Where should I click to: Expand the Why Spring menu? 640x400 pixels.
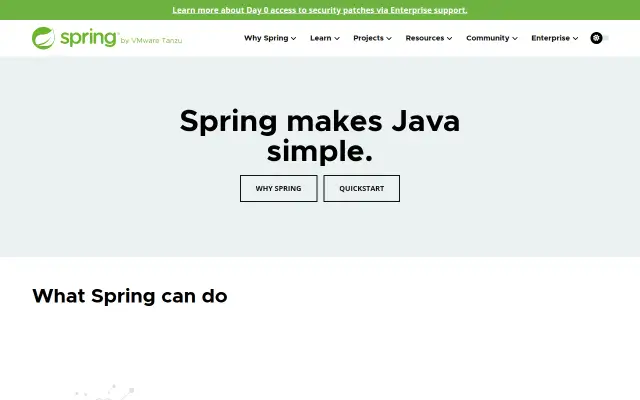[x=270, y=38]
